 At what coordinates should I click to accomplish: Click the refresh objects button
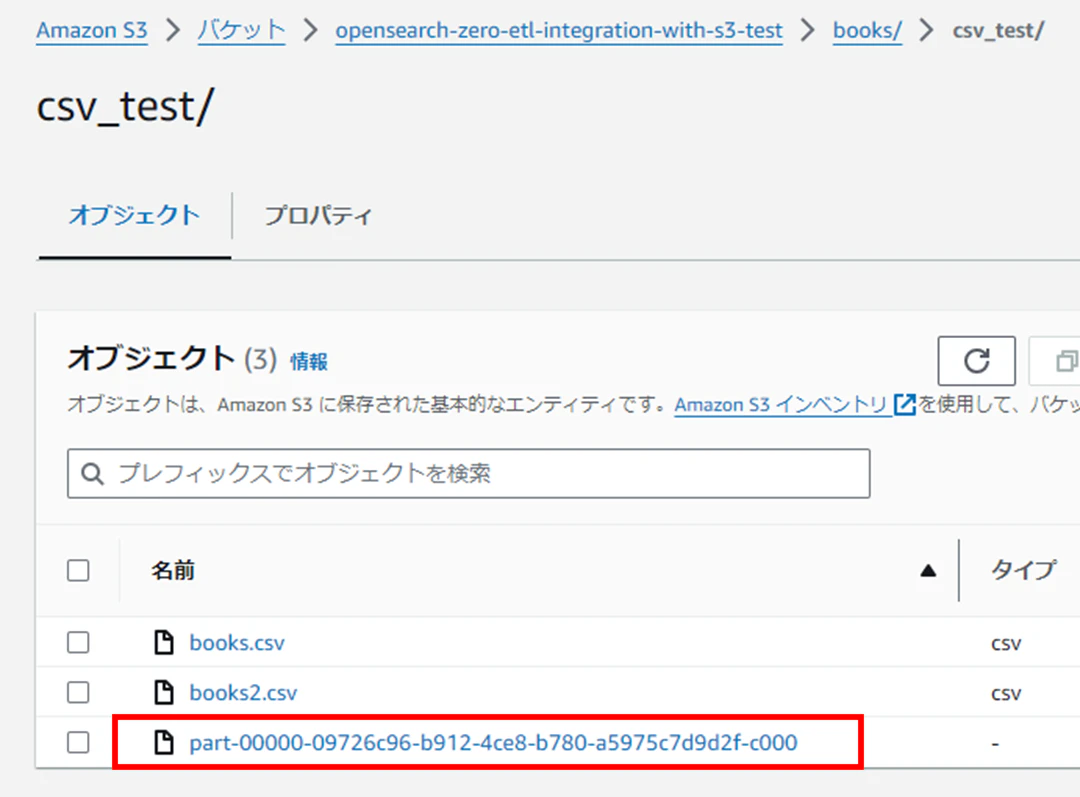(x=976, y=360)
